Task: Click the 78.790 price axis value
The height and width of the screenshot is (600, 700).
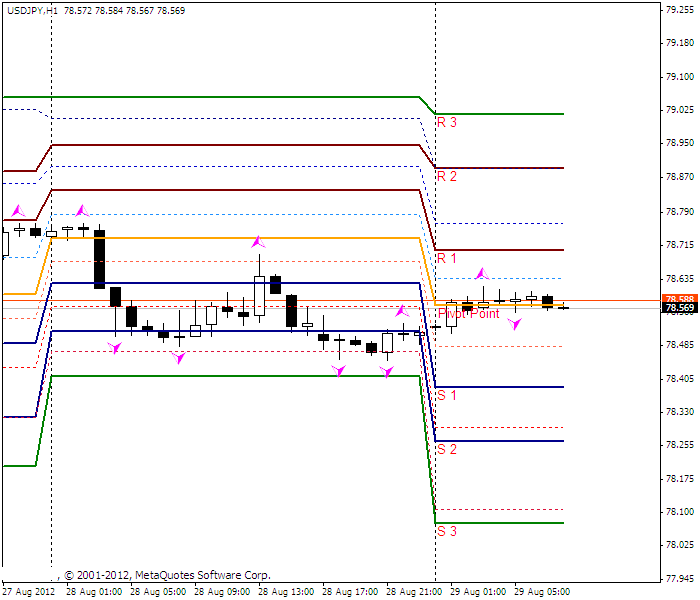Action: [x=680, y=212]
